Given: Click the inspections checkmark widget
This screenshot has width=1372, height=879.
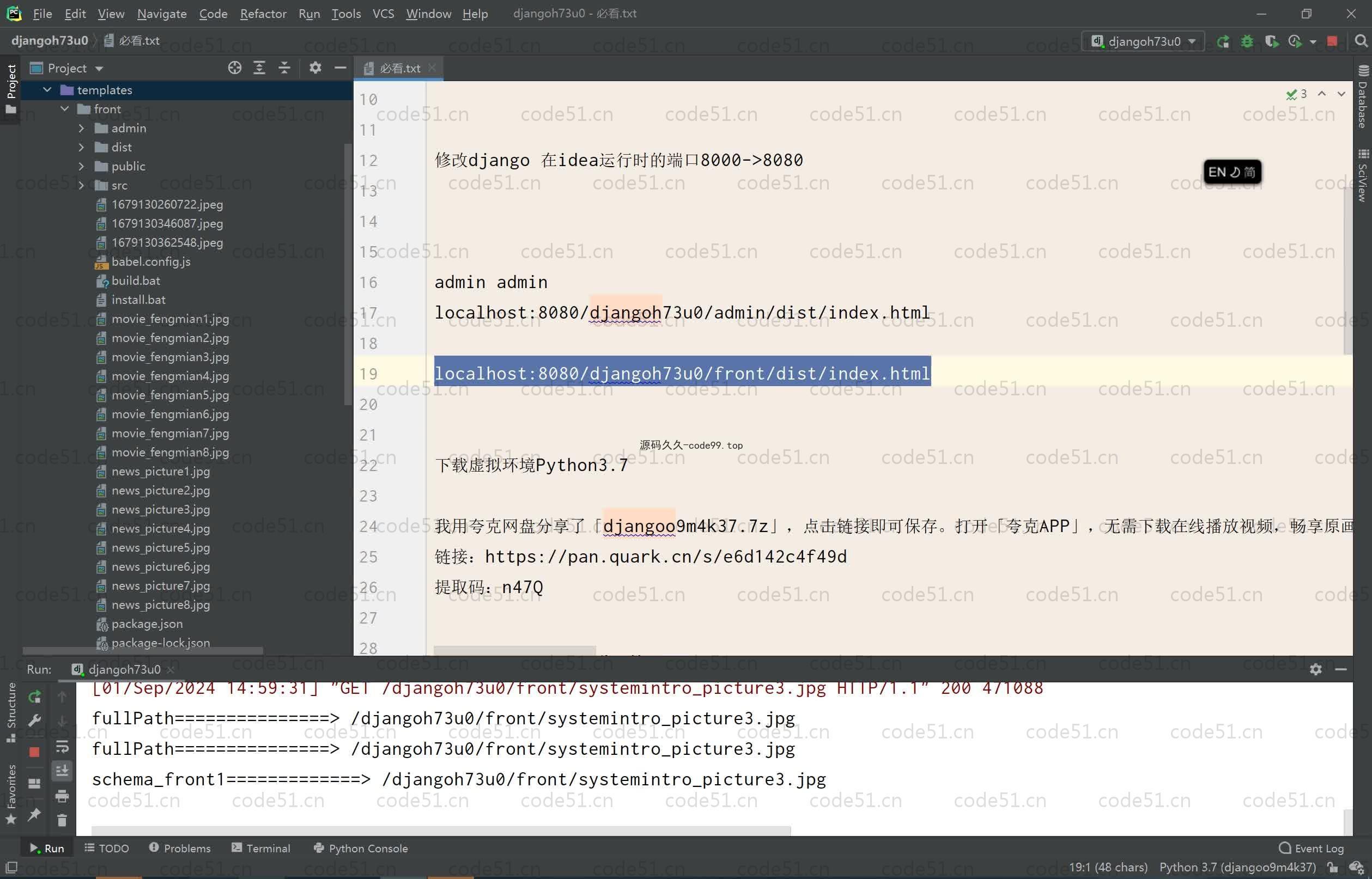Looking at the screenshot, I should [x=1296, y=94].
